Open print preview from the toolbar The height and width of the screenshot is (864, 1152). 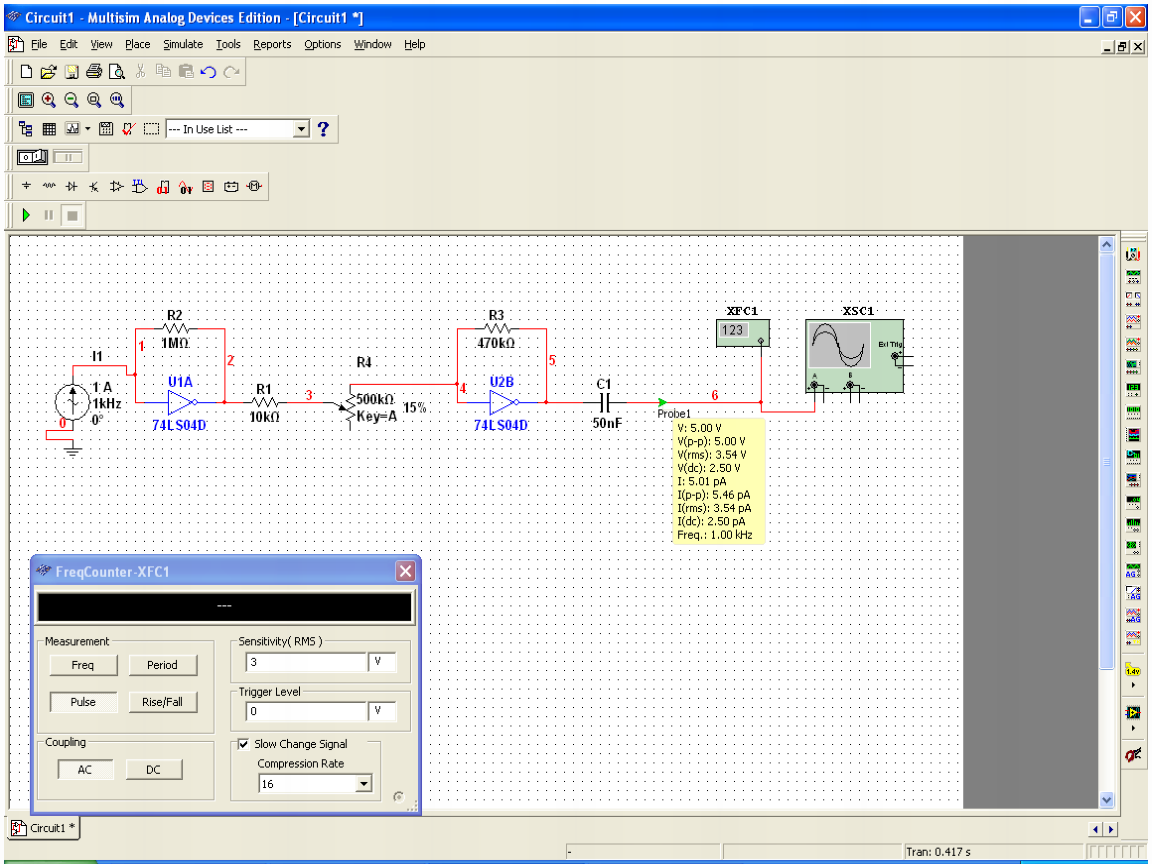click(117, 71)
